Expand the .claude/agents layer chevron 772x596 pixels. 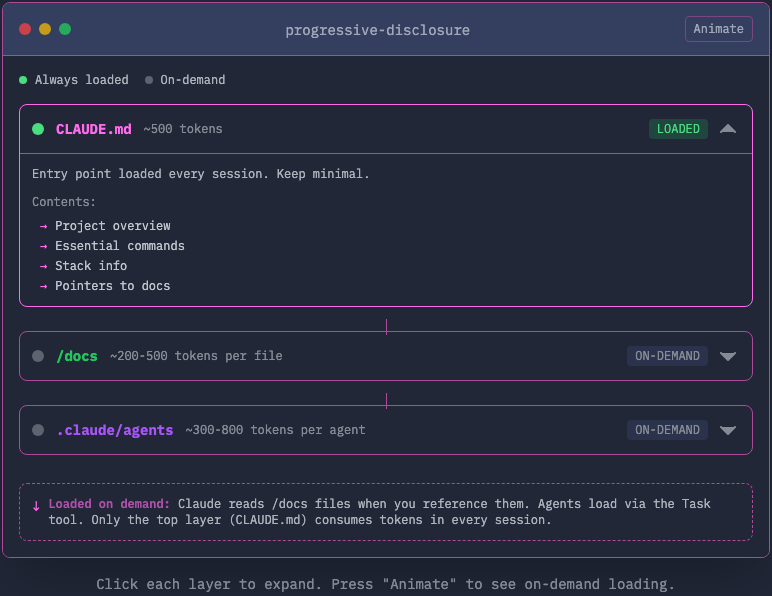pyautogui.click(x=728, y=430)
